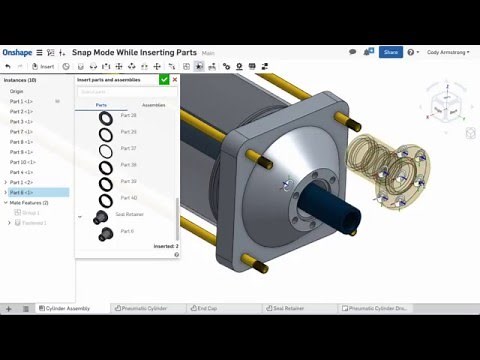Image resolution: width=480 pixels, height=360 pixels.
Task: Collapse the Mate Features (2) section
Action: tap(6, 203)
